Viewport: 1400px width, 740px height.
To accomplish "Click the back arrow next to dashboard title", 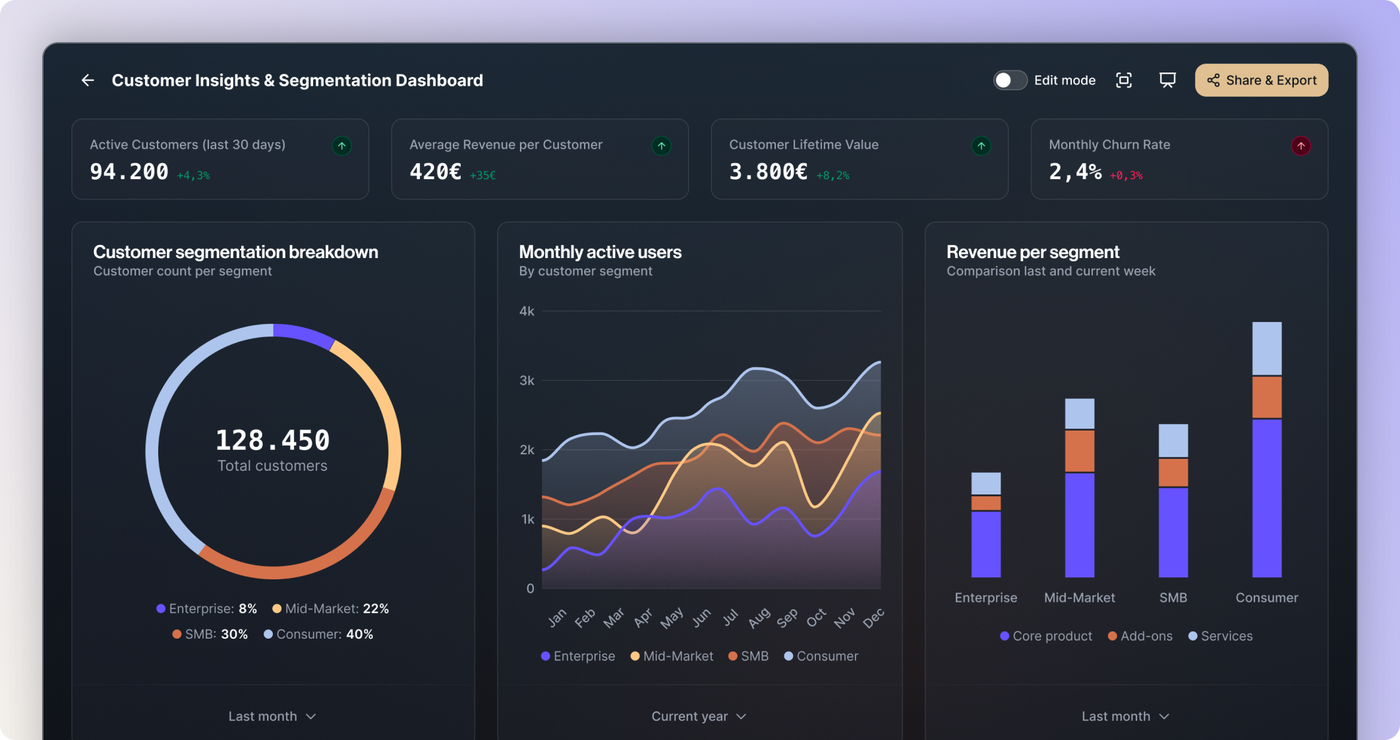I will 87,80.
